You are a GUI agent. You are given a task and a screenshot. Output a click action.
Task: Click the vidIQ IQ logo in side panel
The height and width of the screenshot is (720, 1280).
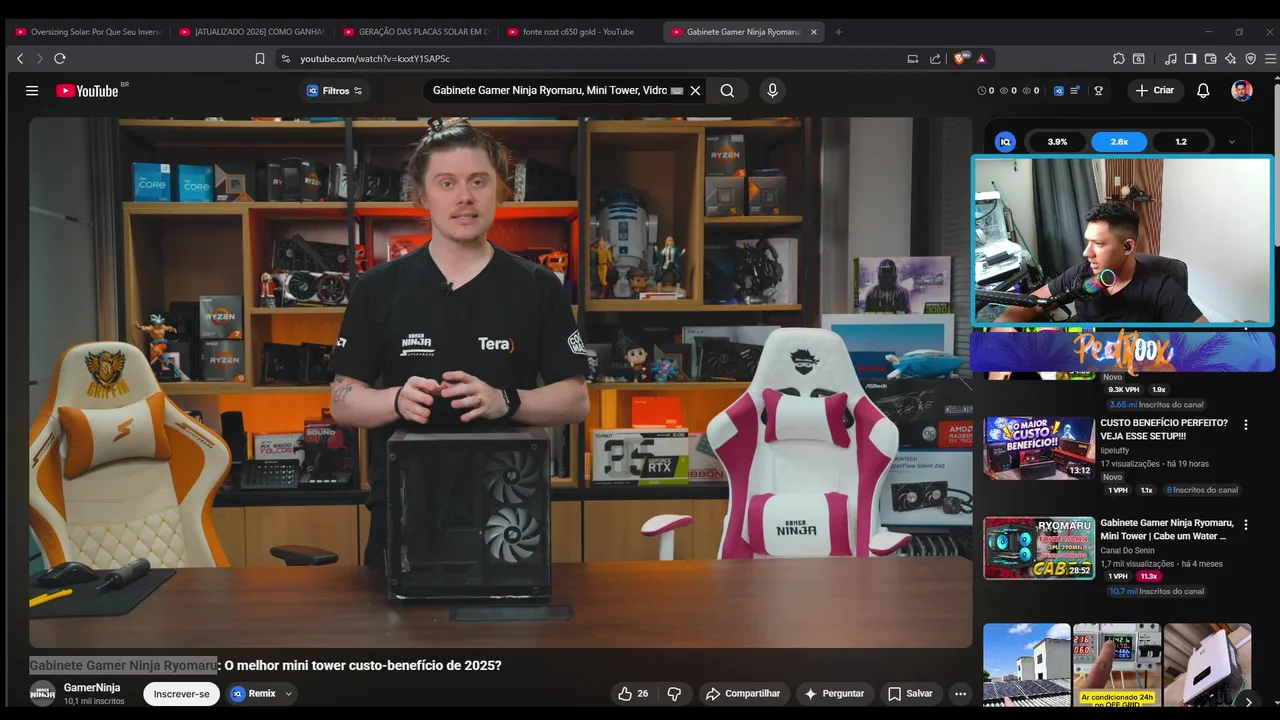(x=1005, y=142)
